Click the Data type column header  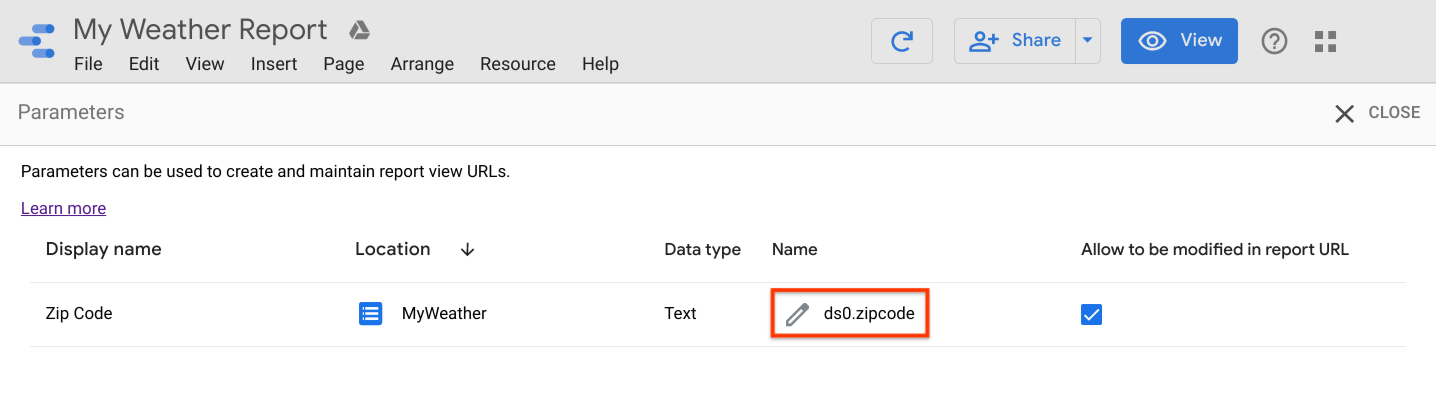(702, 250)
